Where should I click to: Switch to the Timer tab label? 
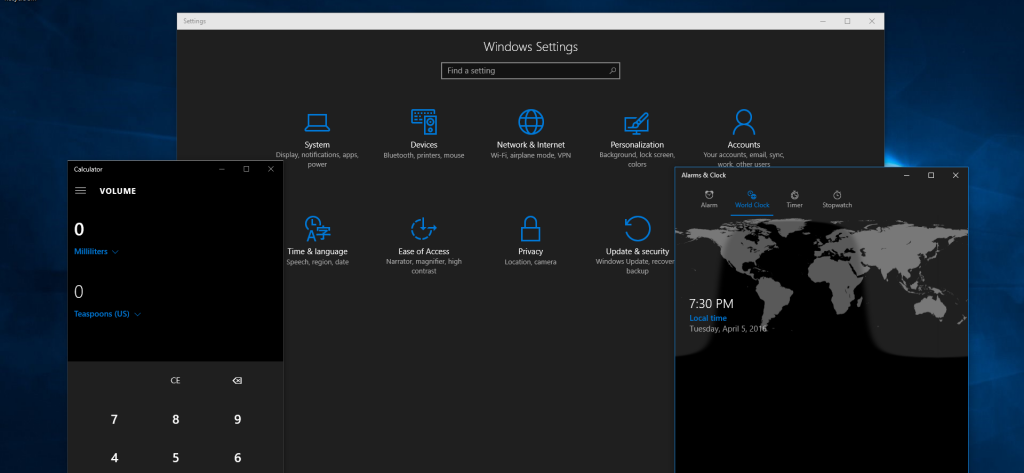pos(794,205)
